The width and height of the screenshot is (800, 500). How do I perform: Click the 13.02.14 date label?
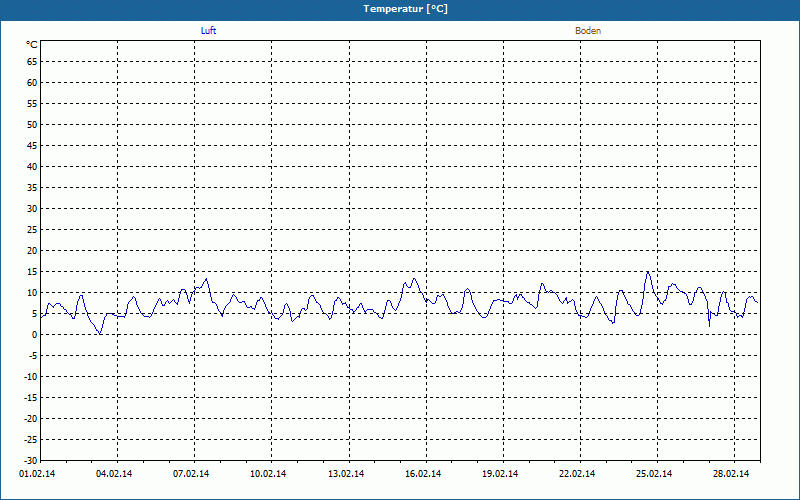(346, 473)
